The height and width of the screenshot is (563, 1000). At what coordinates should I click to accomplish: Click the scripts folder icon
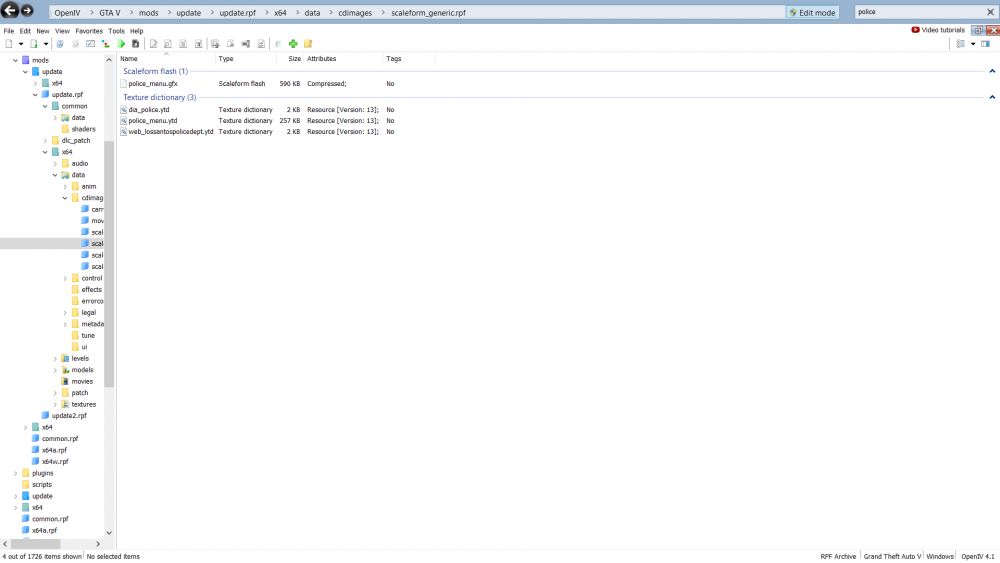click(x=26, y=485)
